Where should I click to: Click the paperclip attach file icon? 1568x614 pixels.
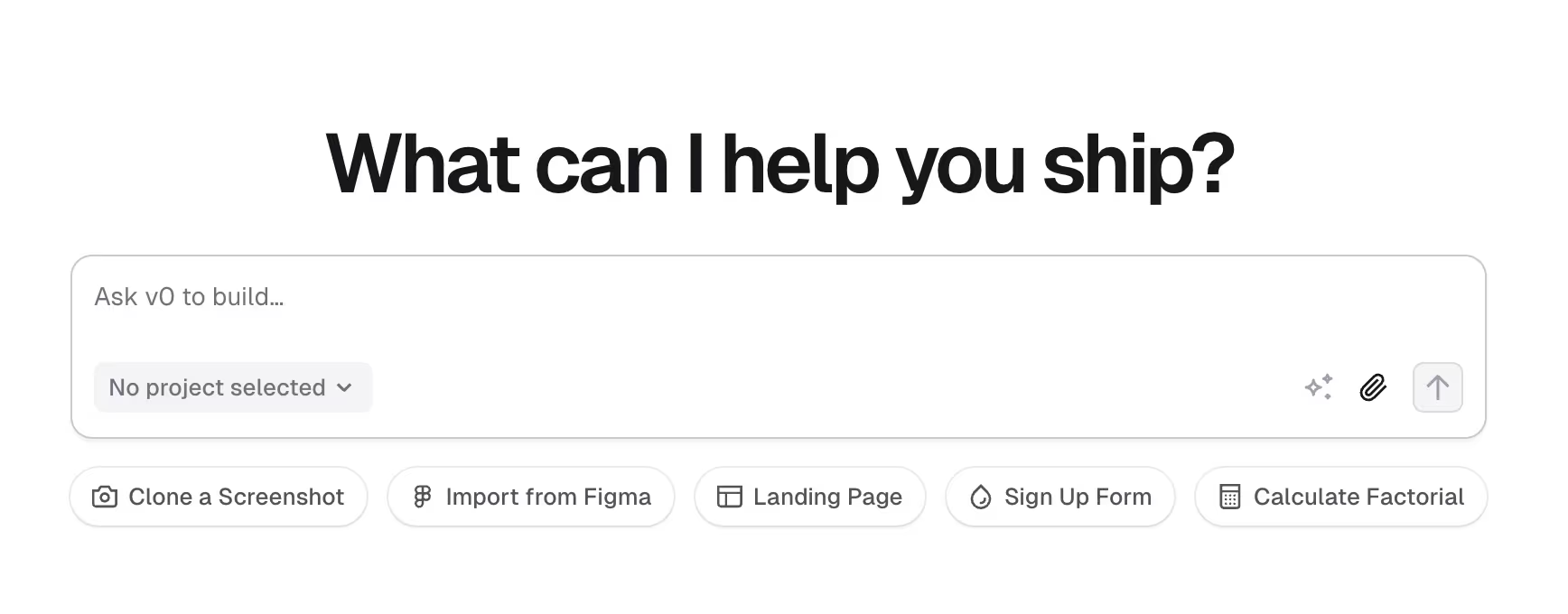[1373, 387]
